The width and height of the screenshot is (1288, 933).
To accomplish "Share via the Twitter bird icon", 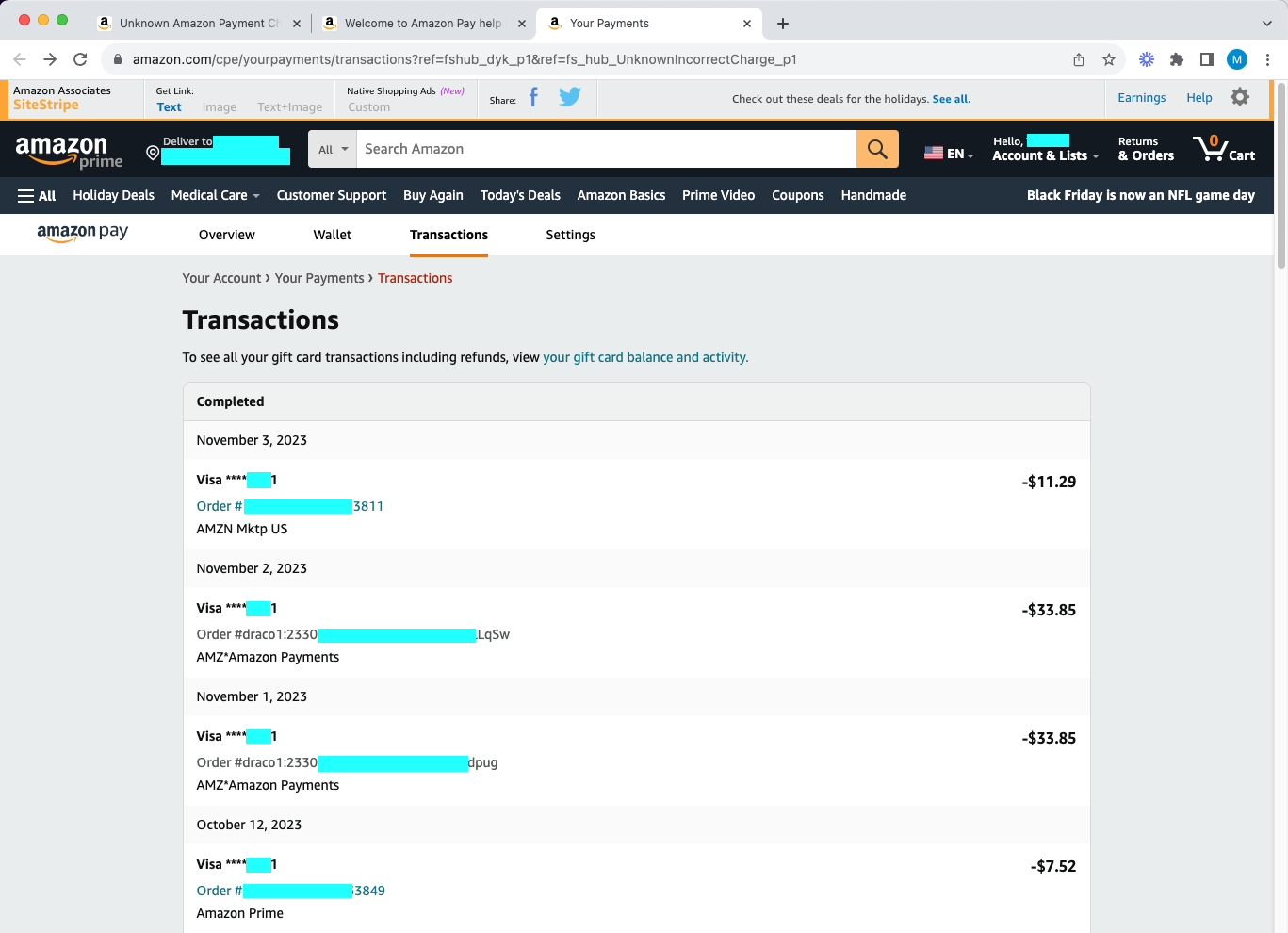I will point(570,97).
